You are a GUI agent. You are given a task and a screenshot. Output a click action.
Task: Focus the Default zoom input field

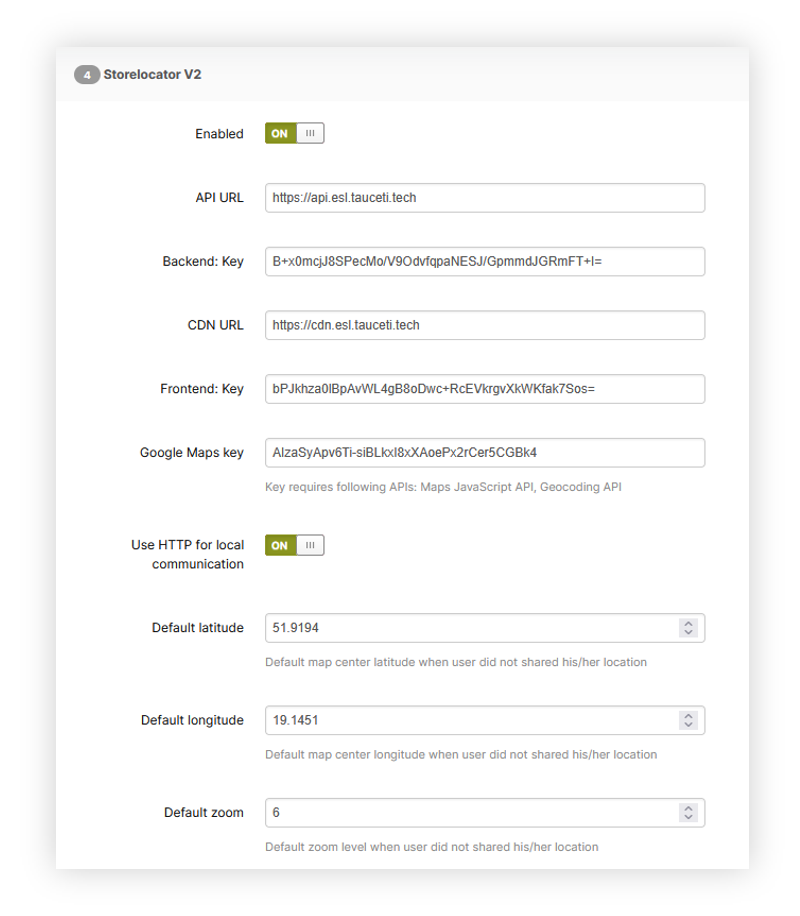[x=470, y=813]
